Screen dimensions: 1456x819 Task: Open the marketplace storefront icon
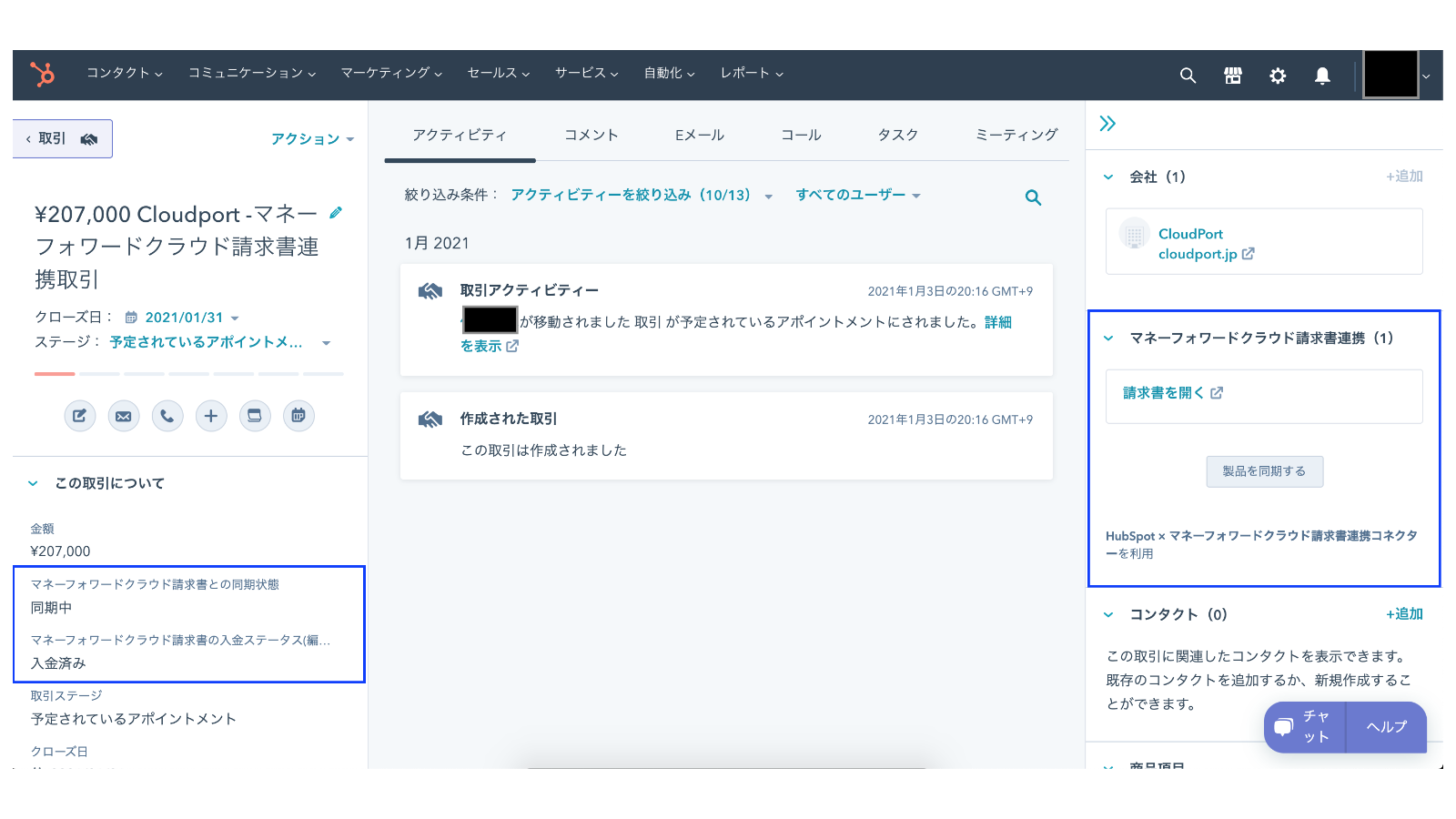[x=1233, y=76]
